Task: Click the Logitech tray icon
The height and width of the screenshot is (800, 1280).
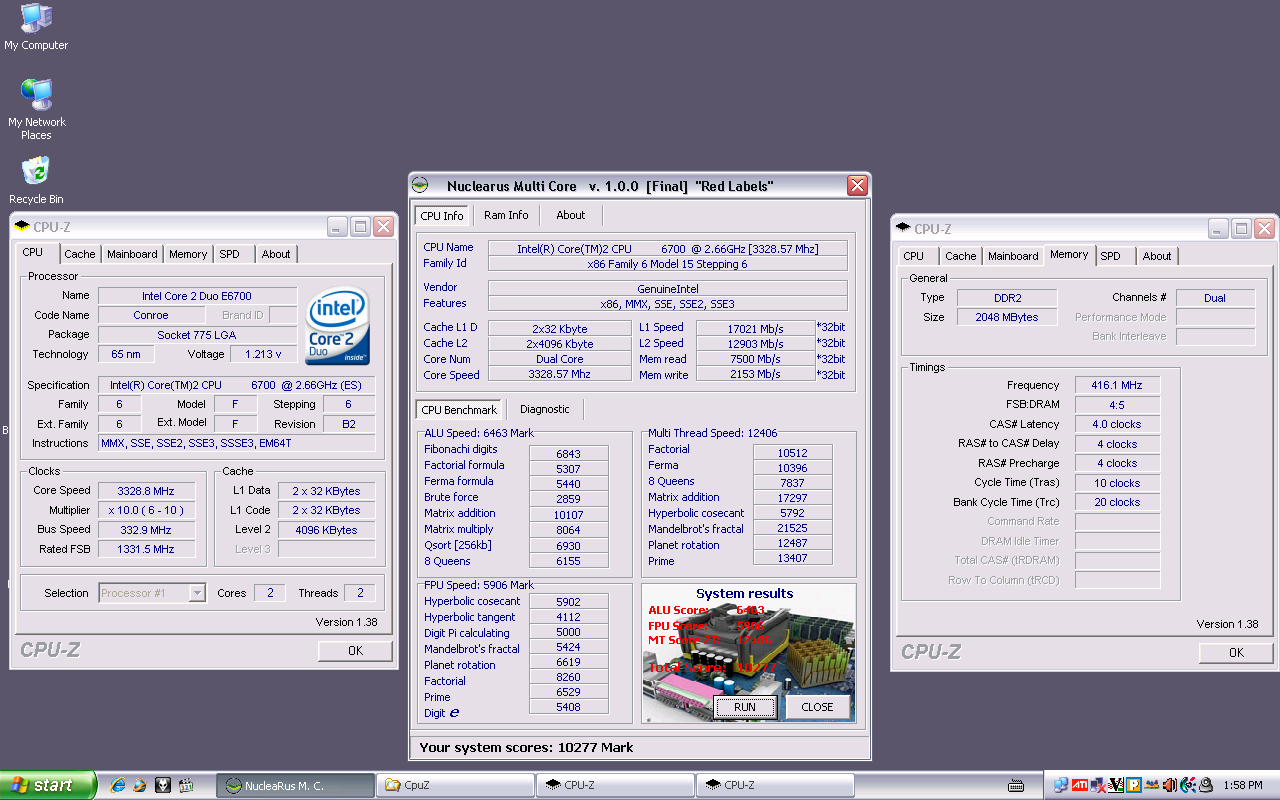Action: (1188, 785)
